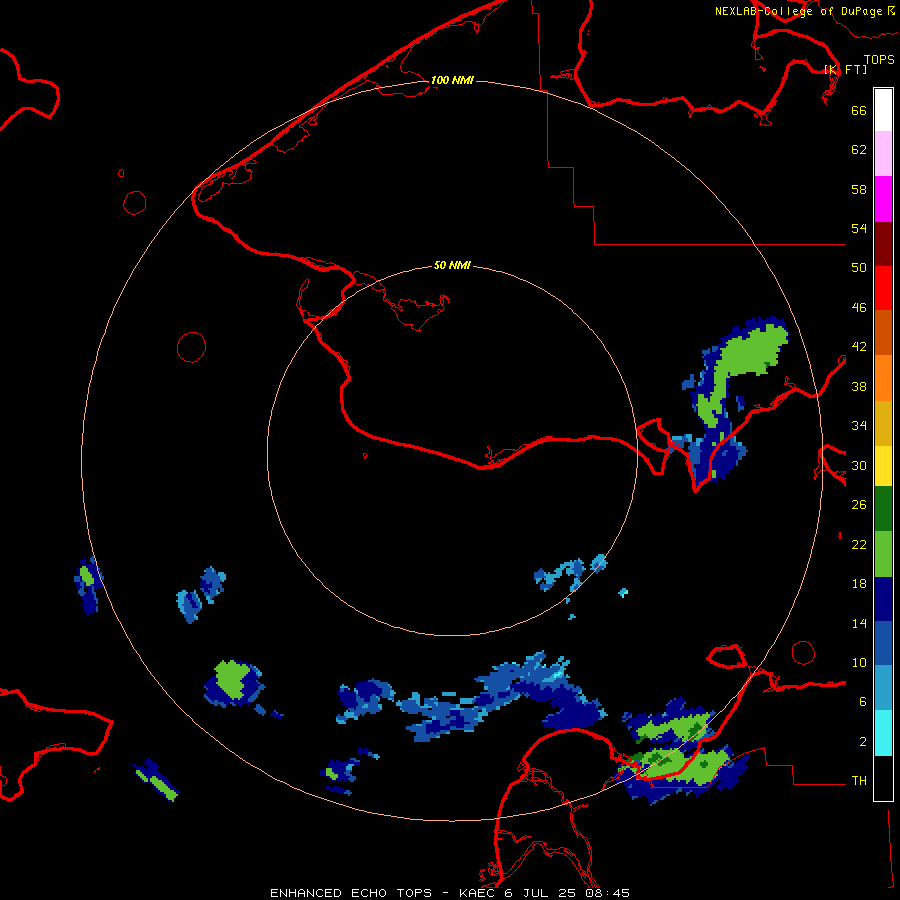
Task: Click the legend value "26"
Action: pos(859,505)
